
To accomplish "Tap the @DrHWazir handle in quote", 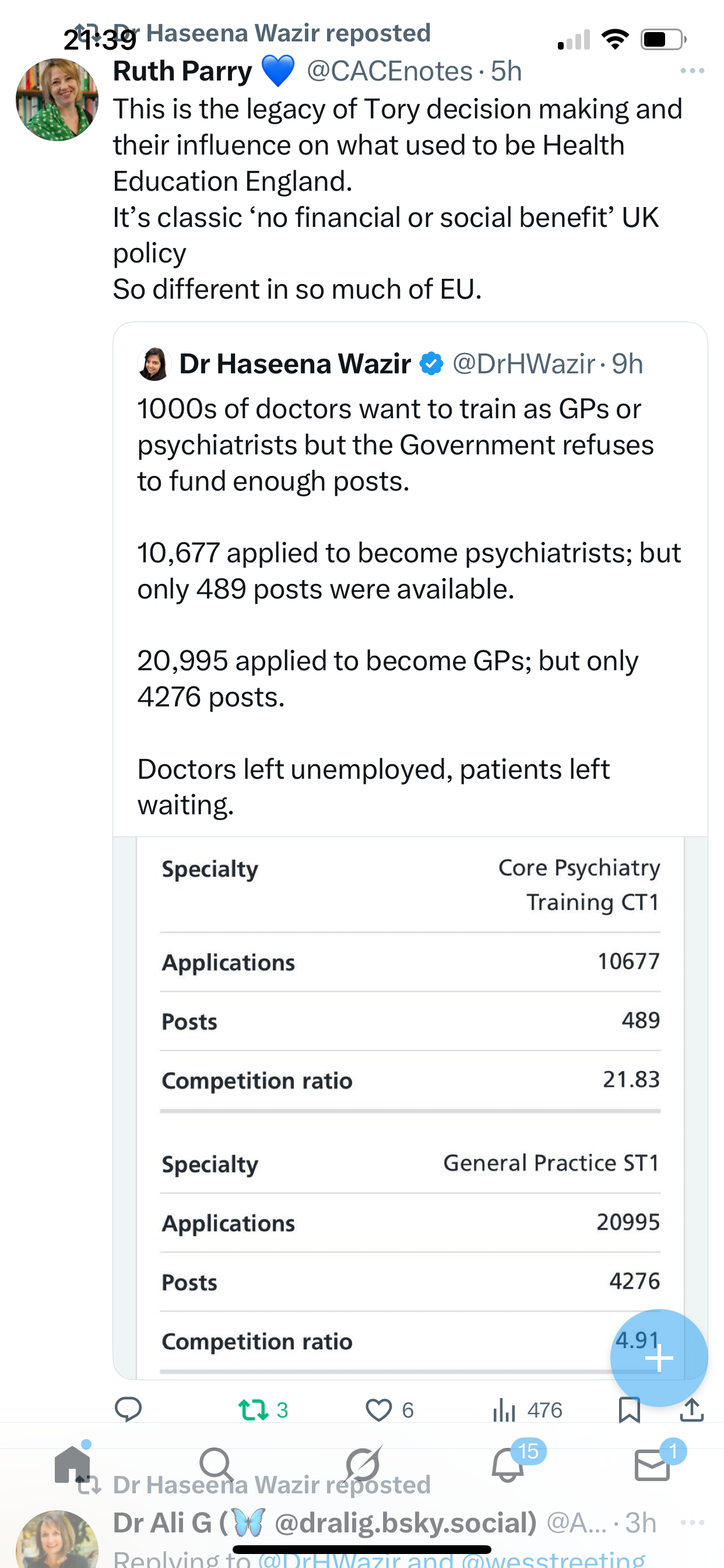I will click(x=524, y=364).
